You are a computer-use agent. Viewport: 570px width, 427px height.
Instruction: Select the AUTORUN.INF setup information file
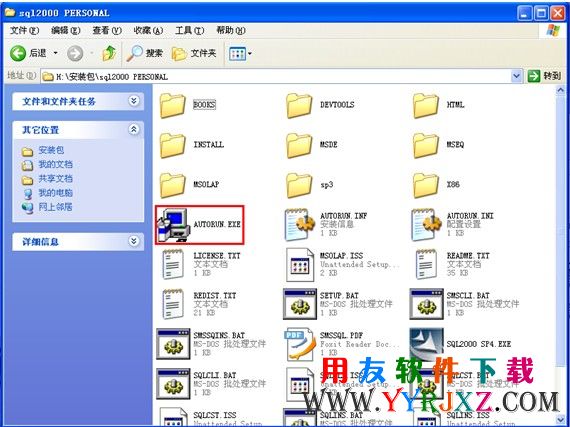[326, 225]
